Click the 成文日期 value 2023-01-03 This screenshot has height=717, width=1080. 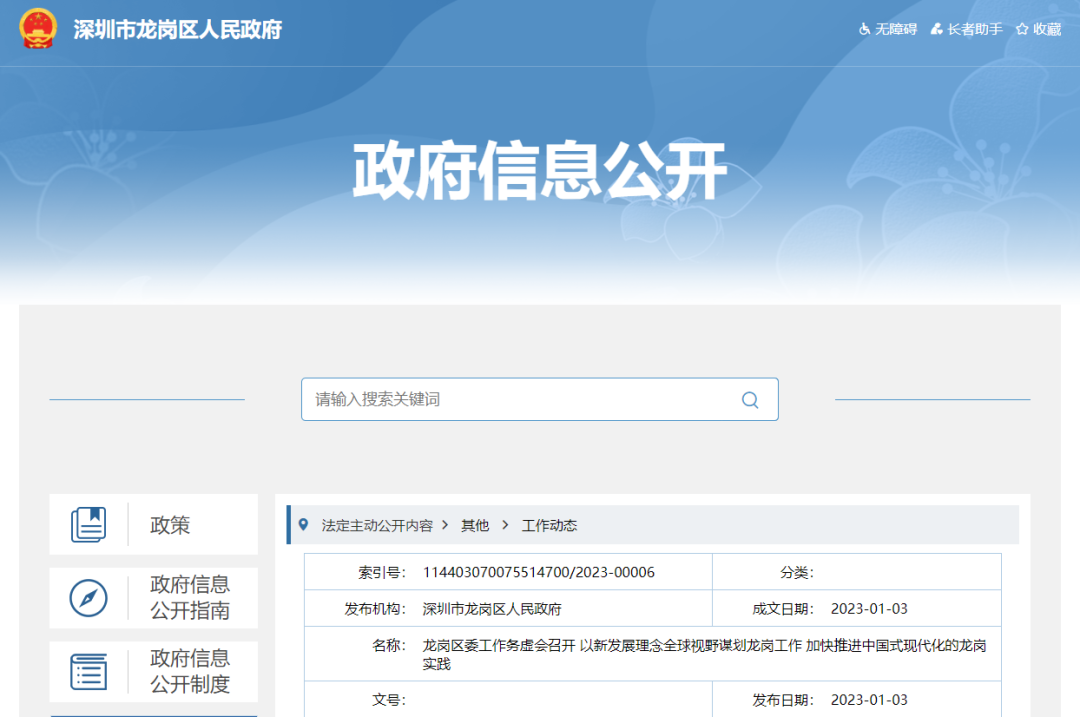[x=869, y=609]
